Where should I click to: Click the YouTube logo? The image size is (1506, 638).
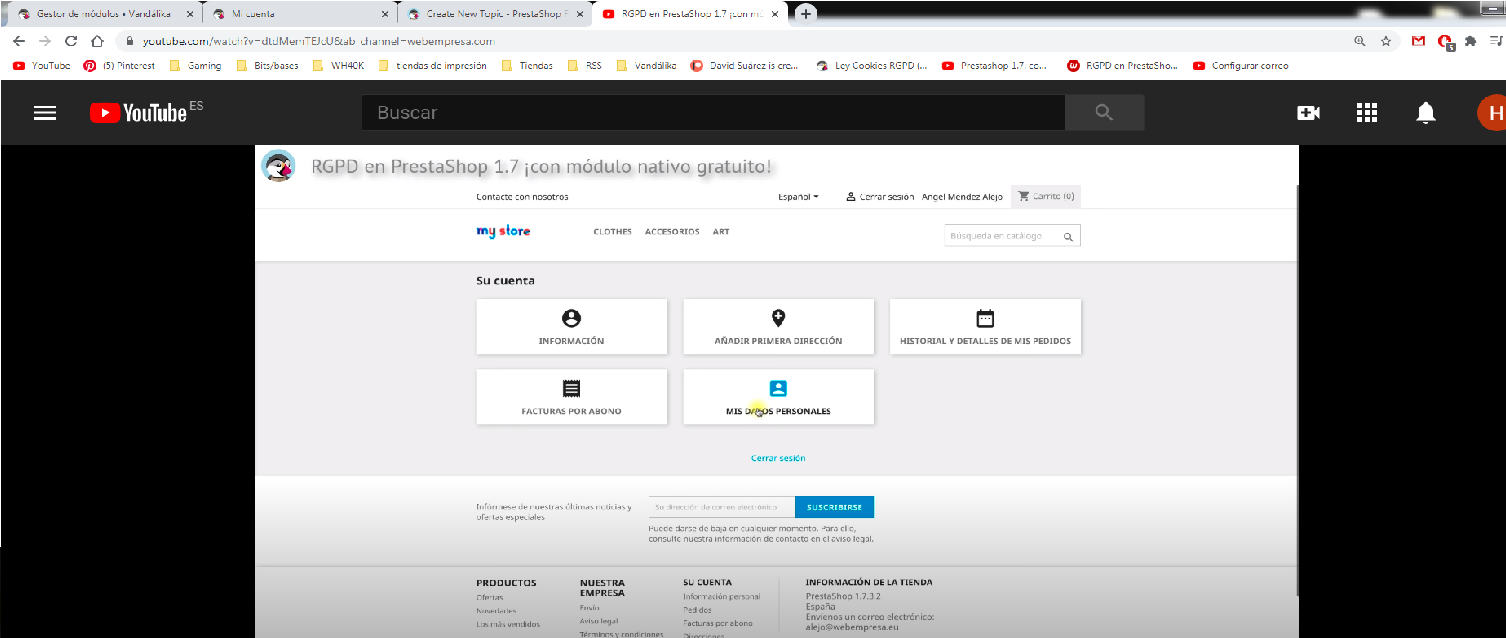point(139,113)
